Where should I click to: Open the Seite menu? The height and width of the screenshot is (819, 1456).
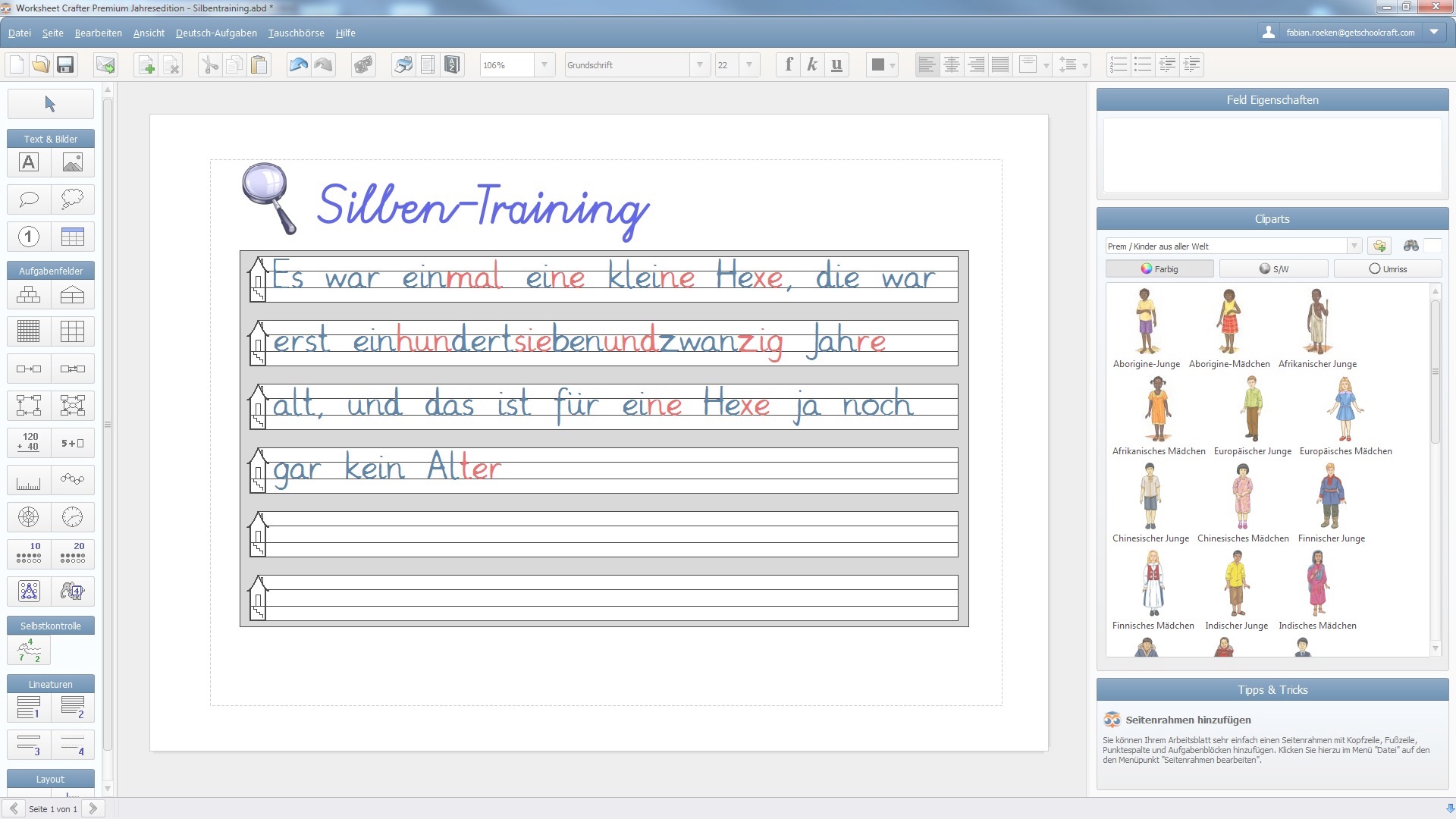pos(53,33)
